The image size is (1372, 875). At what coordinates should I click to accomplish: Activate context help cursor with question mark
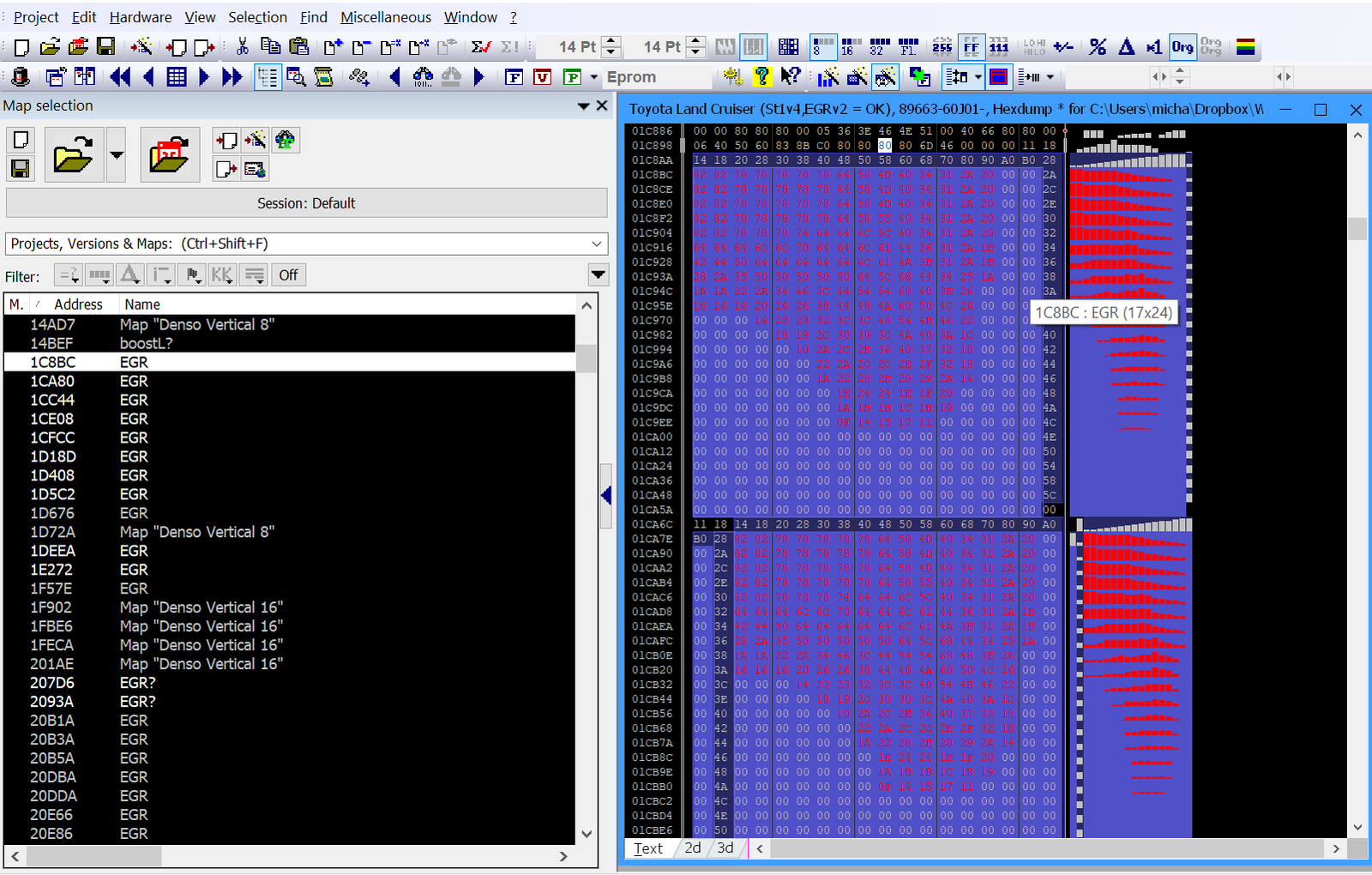pyautogui.click(x=791, y=77)
